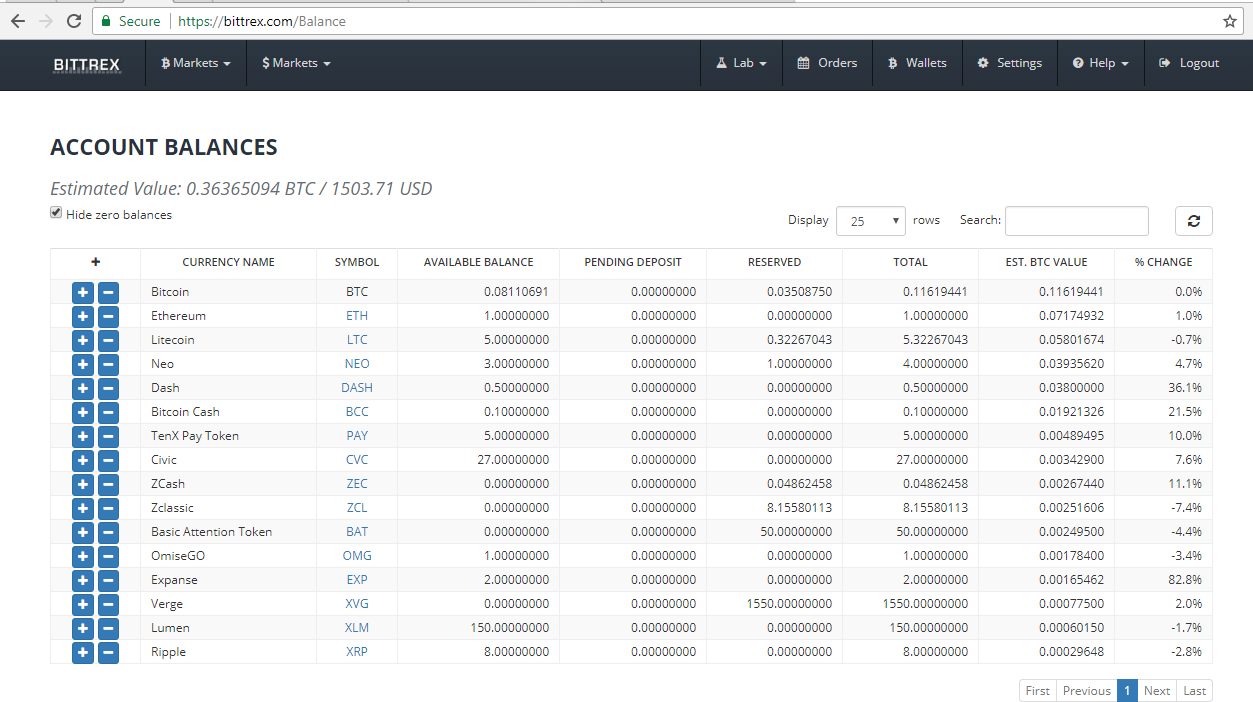The width and height of the screenshot is (1253, 702).
Task: Select page 1 in pagination
Action: tap(1128, 691)
